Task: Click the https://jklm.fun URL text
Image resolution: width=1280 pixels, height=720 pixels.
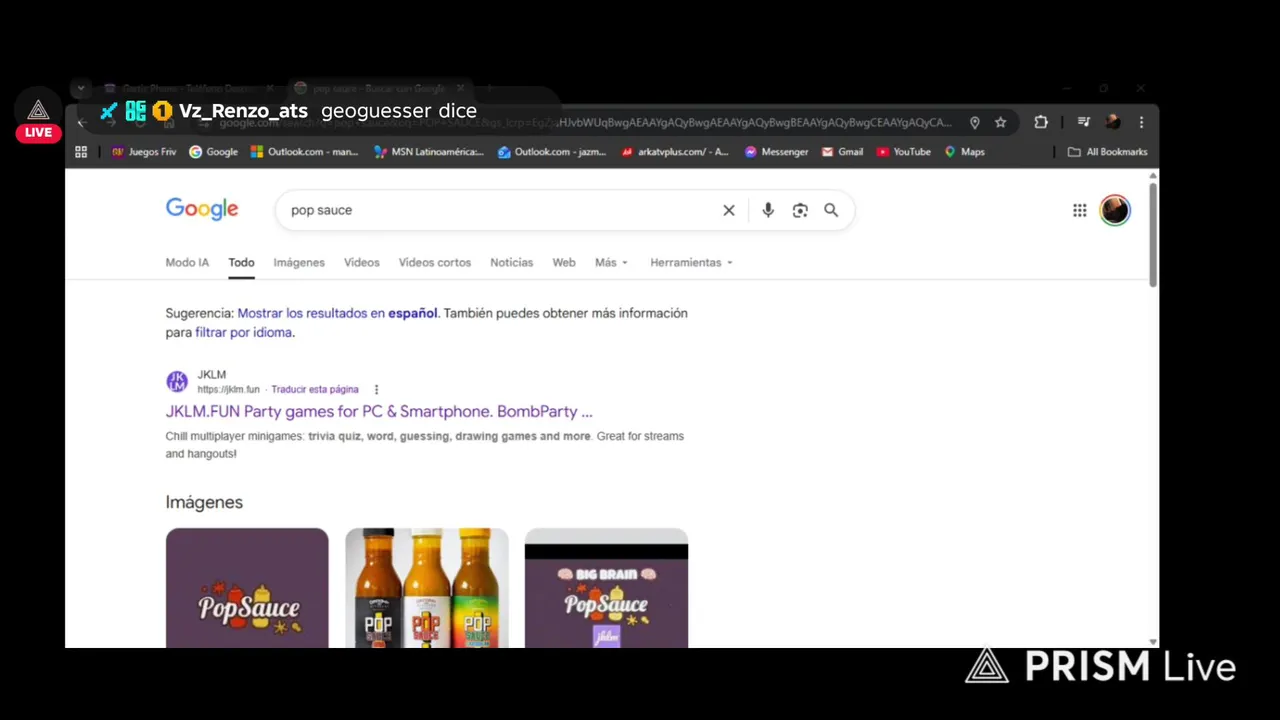Action: (228, 390)
